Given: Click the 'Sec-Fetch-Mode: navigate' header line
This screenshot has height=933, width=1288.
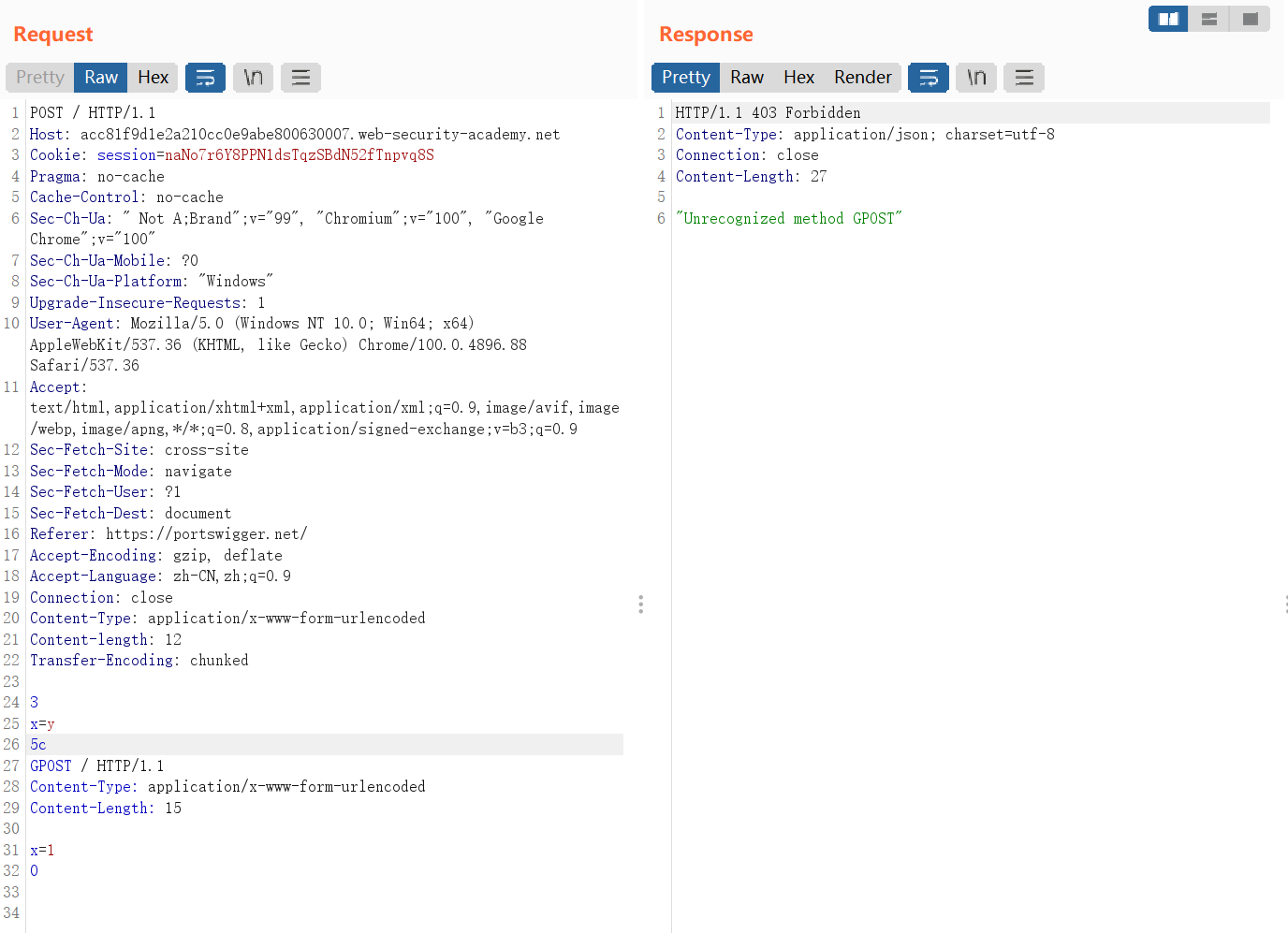Looking at the screenshot, I should tap(131, 472).
